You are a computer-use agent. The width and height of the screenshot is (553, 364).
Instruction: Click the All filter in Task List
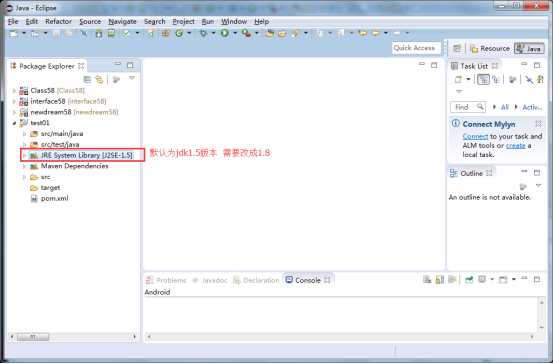pyautogui.click(x=505, y=107)
